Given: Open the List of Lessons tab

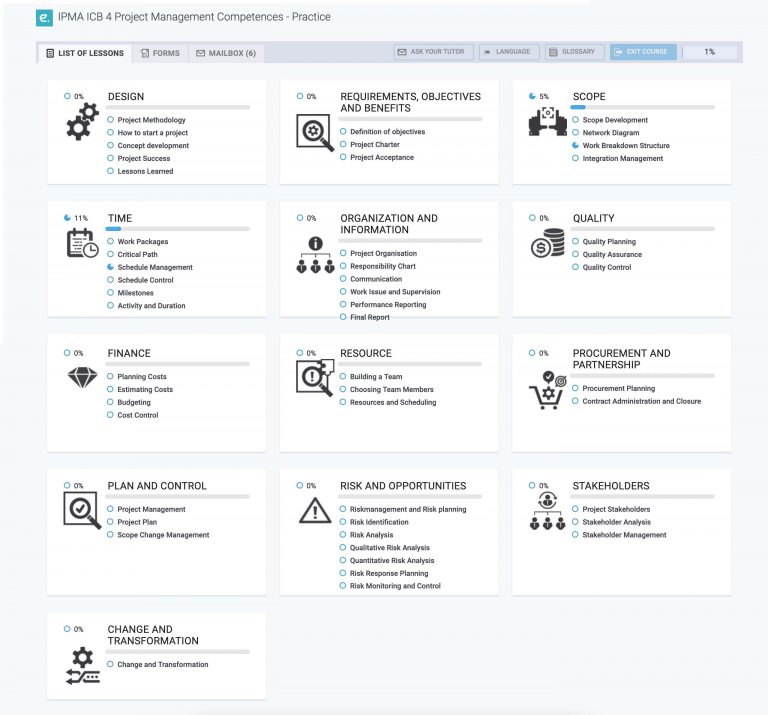Looking at the screenshot, I should click(84, 53).
